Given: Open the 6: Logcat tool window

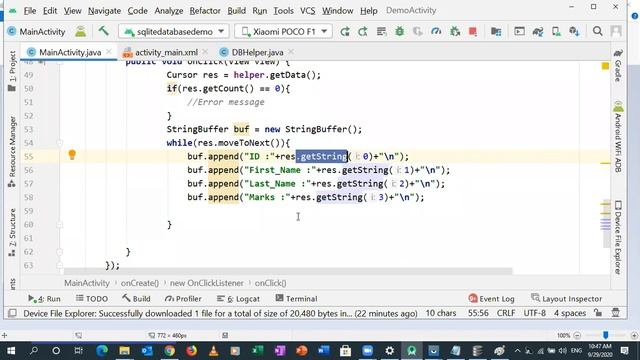Looking at the screenshot, I should tap(238, 299).
